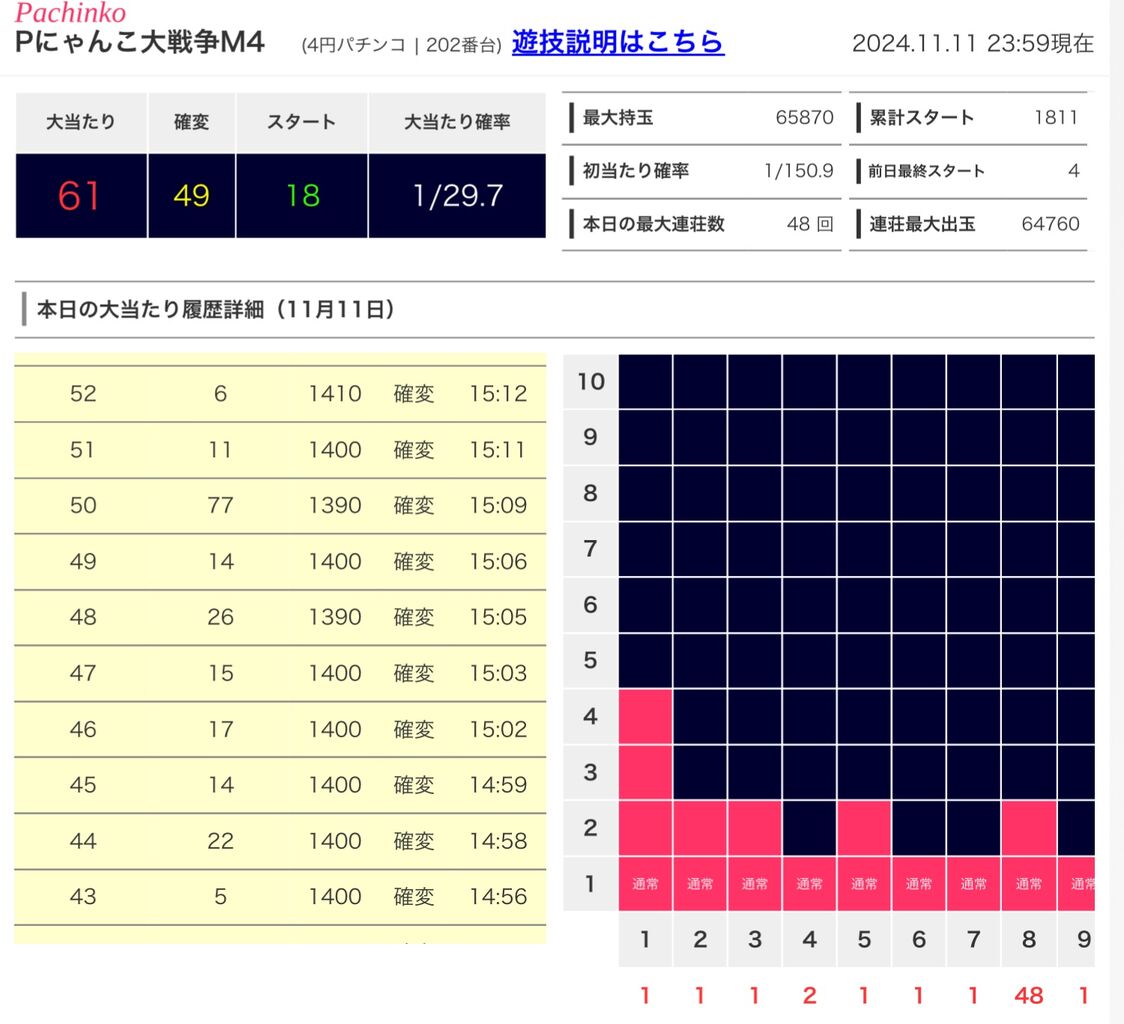Click the 通常 cell in chart column 2
Viewport: 1124px width, 1024px height.
pyautogui.click(x=700, y=884)
